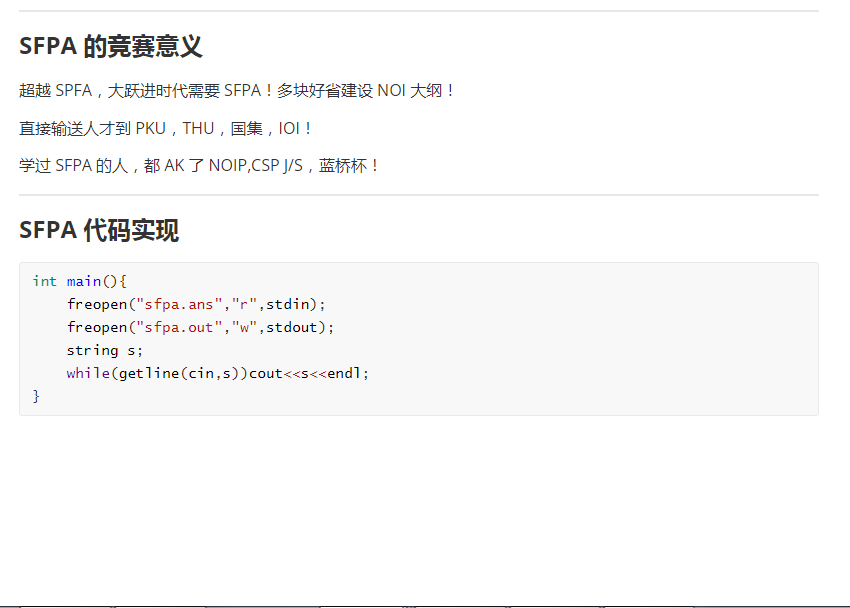Viewport: 850px width, 608px height.
Task: Click the closing brace of main
Action: 36,396
